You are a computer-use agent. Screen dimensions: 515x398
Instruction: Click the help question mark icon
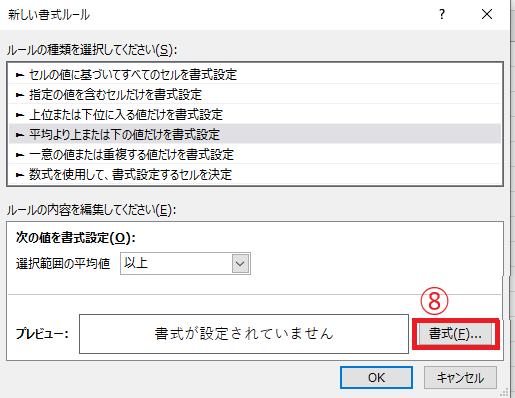[x=442, y=14]
